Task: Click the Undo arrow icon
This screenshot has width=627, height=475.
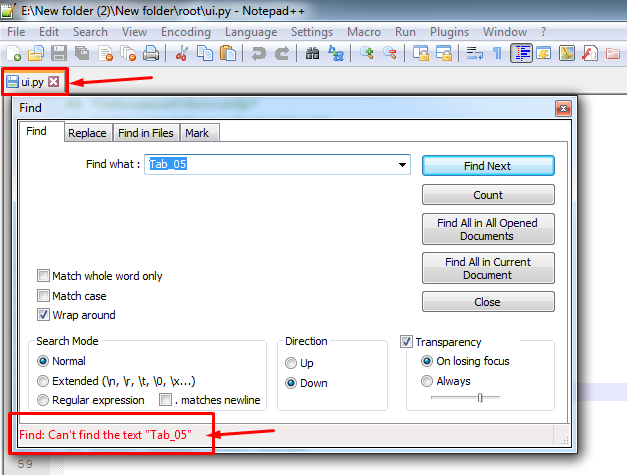Action: [x=258, y=53]
